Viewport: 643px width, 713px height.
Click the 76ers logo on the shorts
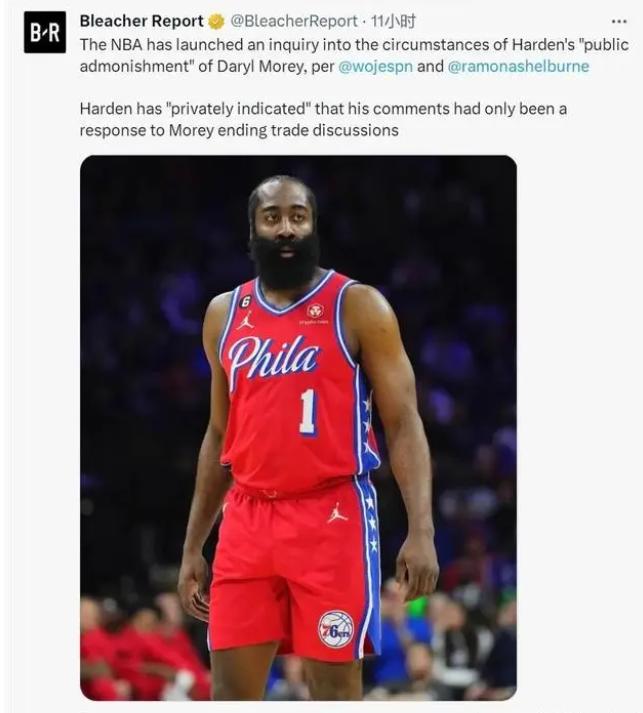point(336,630)
